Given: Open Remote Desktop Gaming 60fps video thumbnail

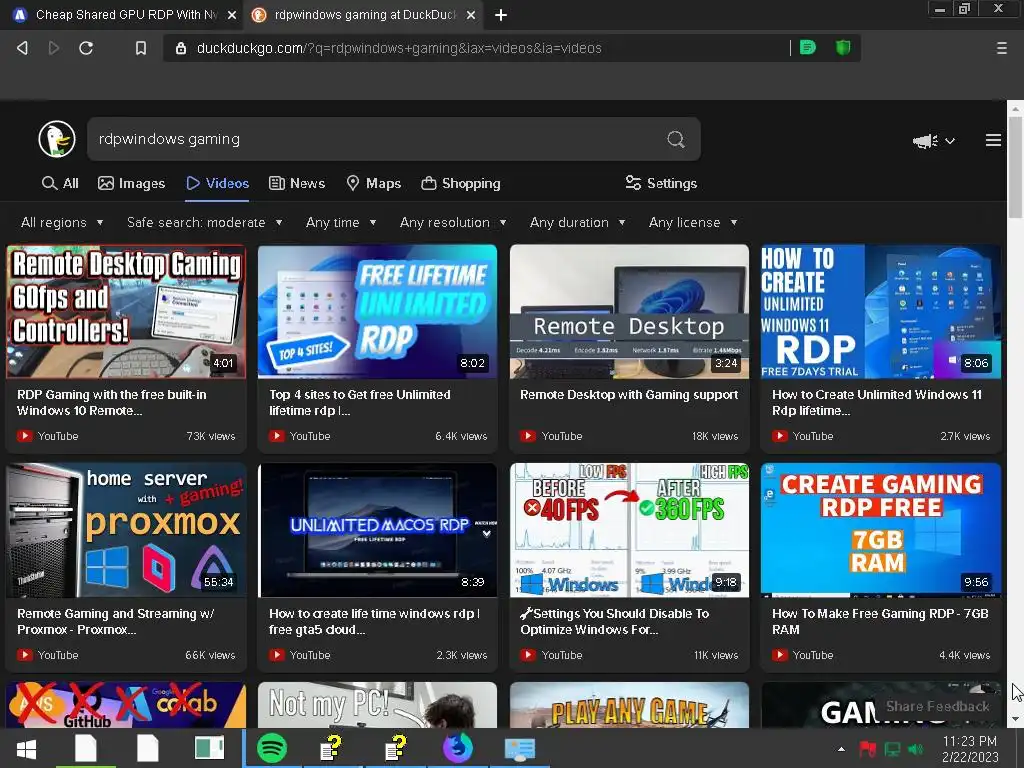Looking at the screenshot, I should 126,312.
